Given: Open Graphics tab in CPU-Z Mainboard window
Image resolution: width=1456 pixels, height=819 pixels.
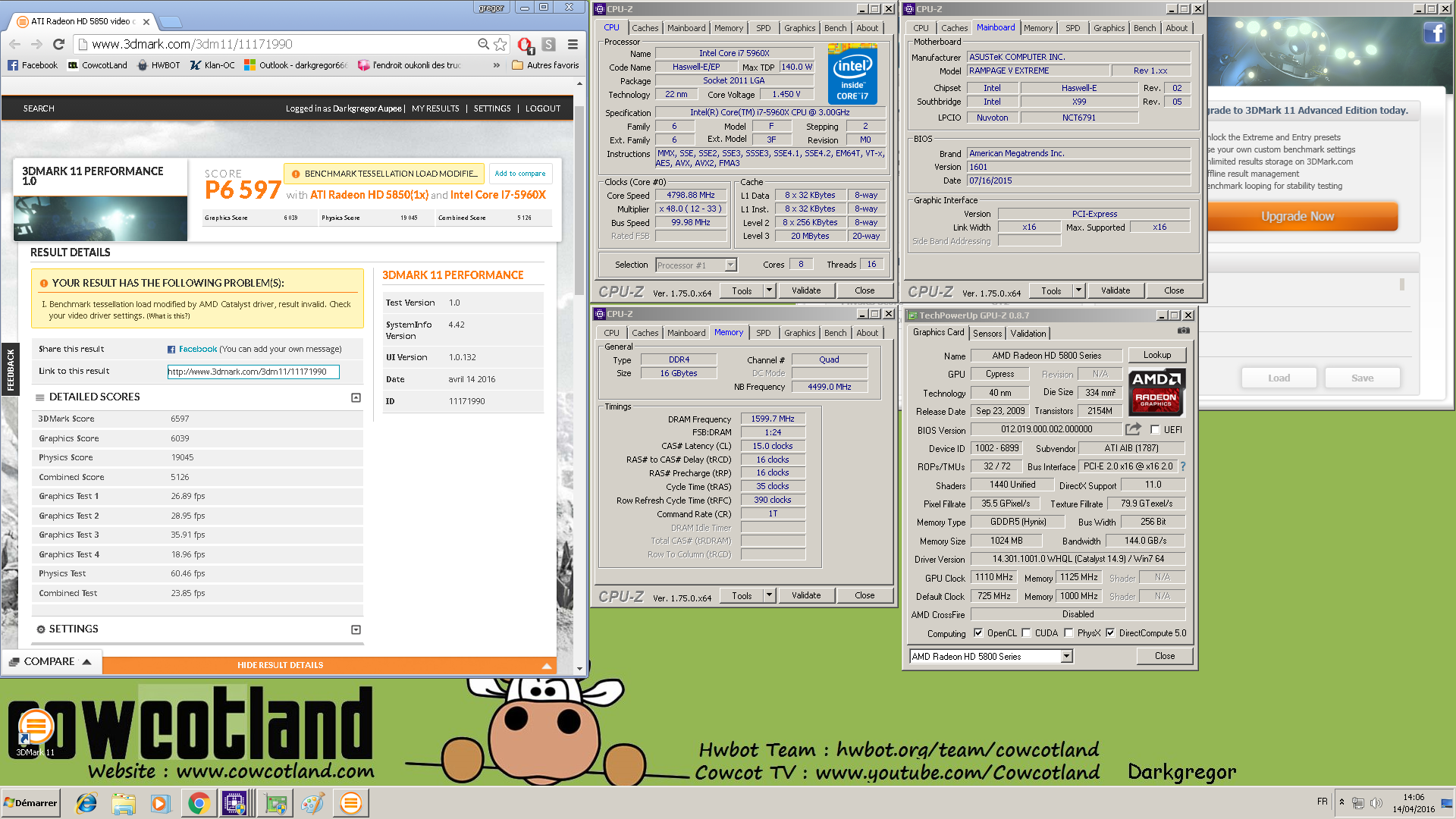Looking at the screenshot, I should pyautogui.click(x=1109, y=28).
